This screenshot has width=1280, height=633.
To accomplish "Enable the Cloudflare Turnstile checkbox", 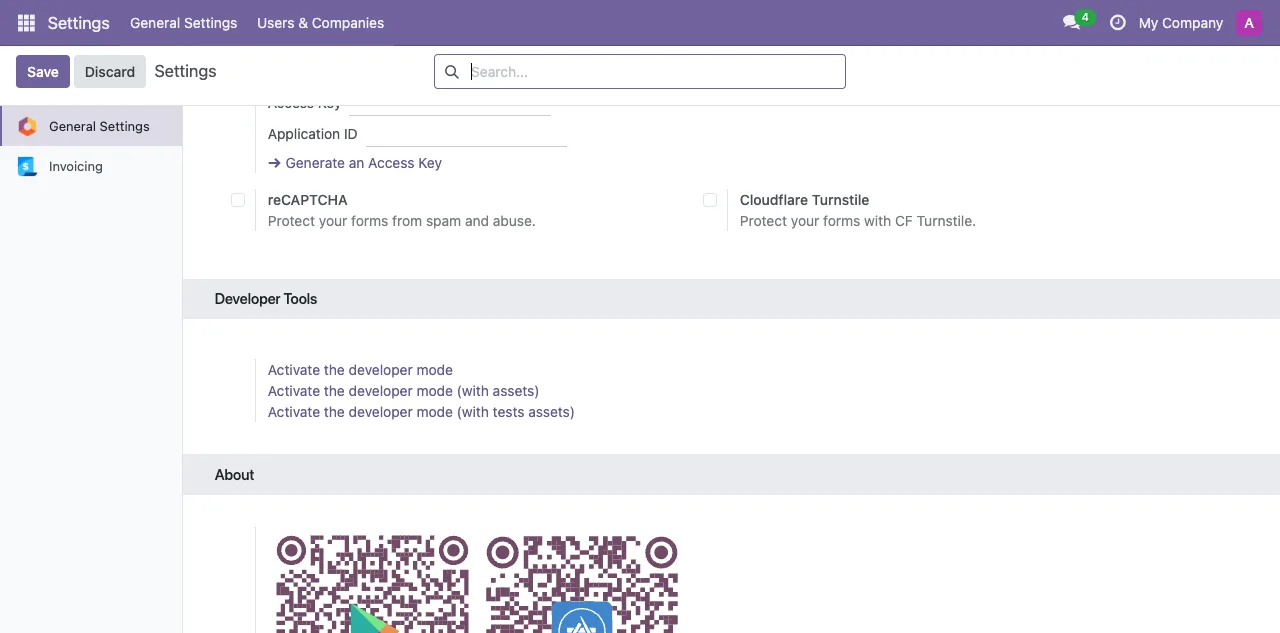I will click(710, 200).
